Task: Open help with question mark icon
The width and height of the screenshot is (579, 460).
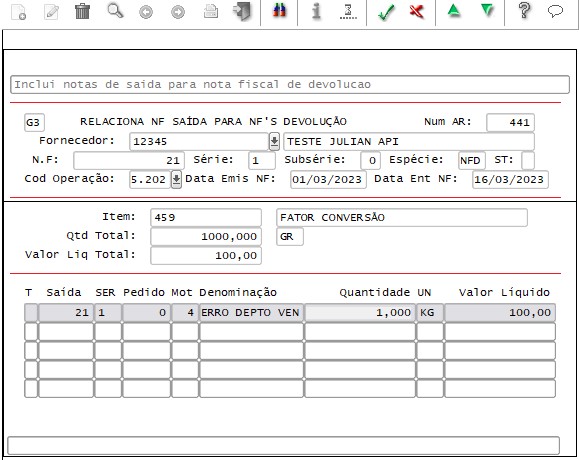Action: pyautogui.click(x=524, y=10)
